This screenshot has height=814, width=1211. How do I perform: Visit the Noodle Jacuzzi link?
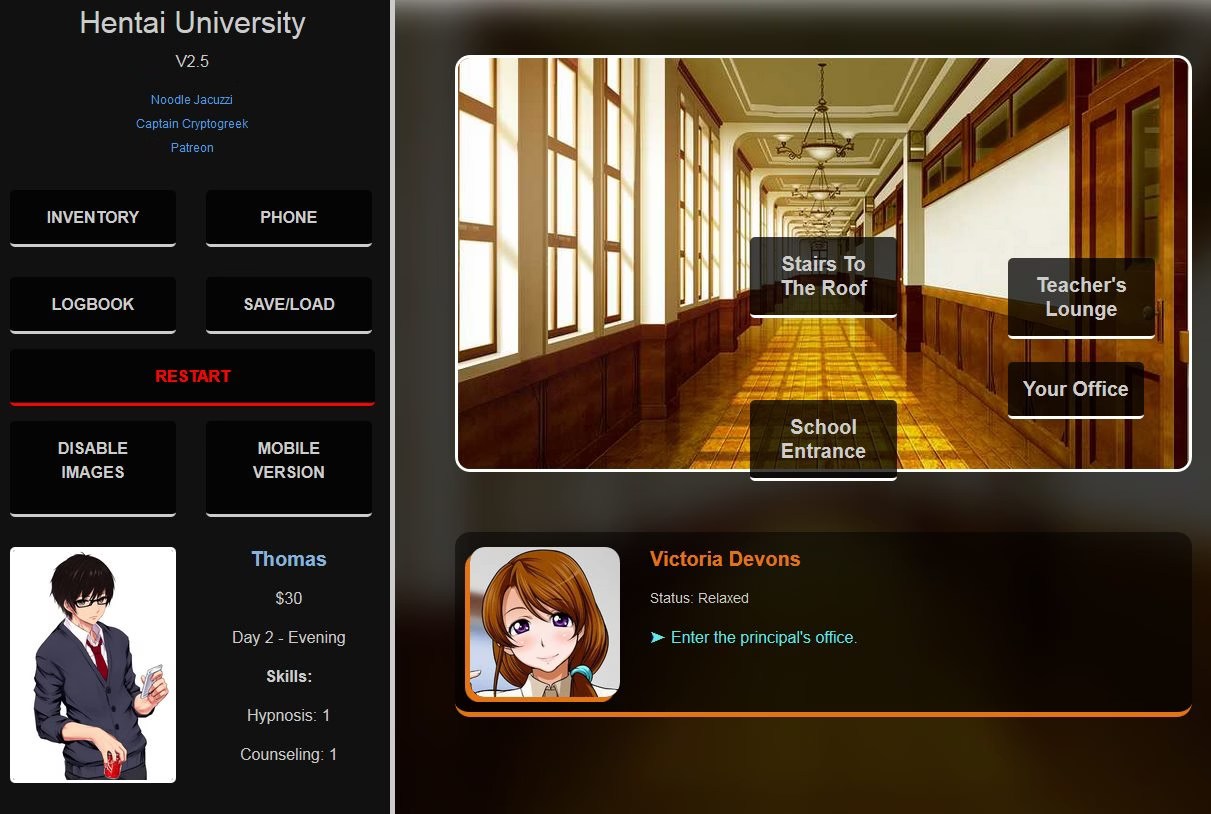pos(191,99)
